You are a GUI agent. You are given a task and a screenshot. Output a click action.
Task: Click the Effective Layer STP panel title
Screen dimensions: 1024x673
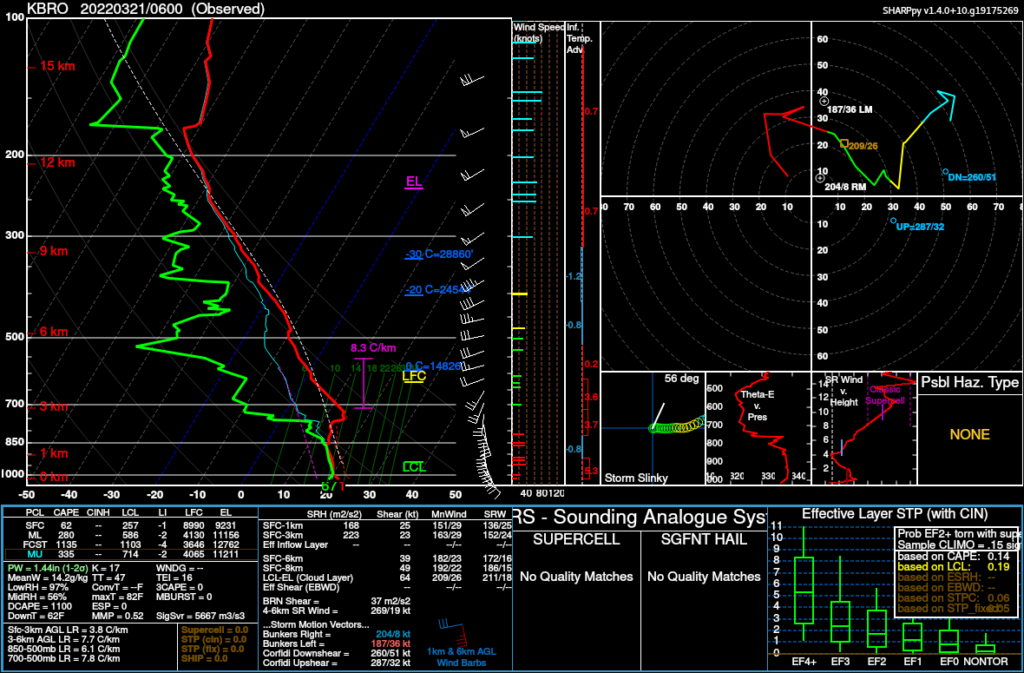coord(896,515)
